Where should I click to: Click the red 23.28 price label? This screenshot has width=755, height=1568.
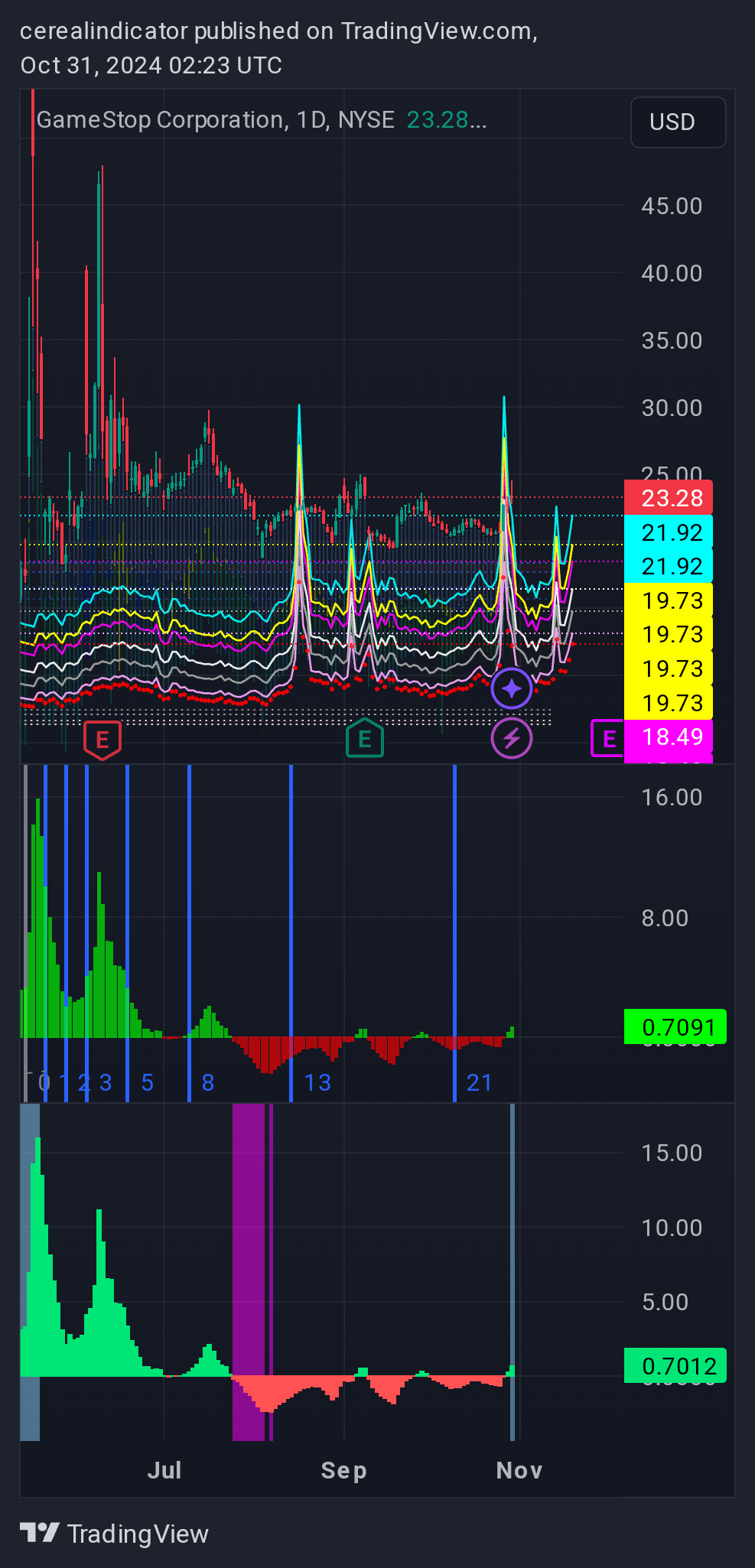669,498
